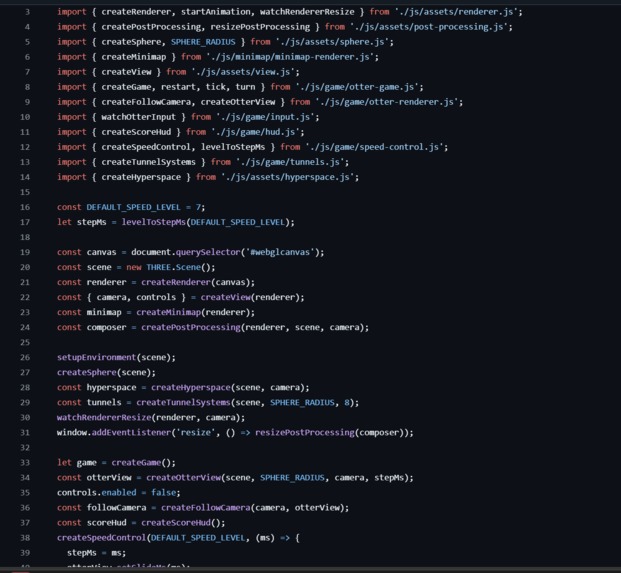The height and width of the screenshot is (573, 621).
Task: Click the './js/game/otter-renderer.js' import path
Action: (387, 102)
